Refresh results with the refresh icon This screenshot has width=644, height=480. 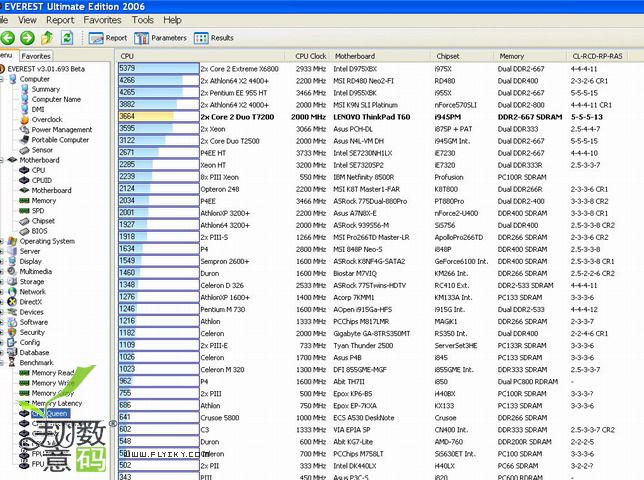click(67, 38)
